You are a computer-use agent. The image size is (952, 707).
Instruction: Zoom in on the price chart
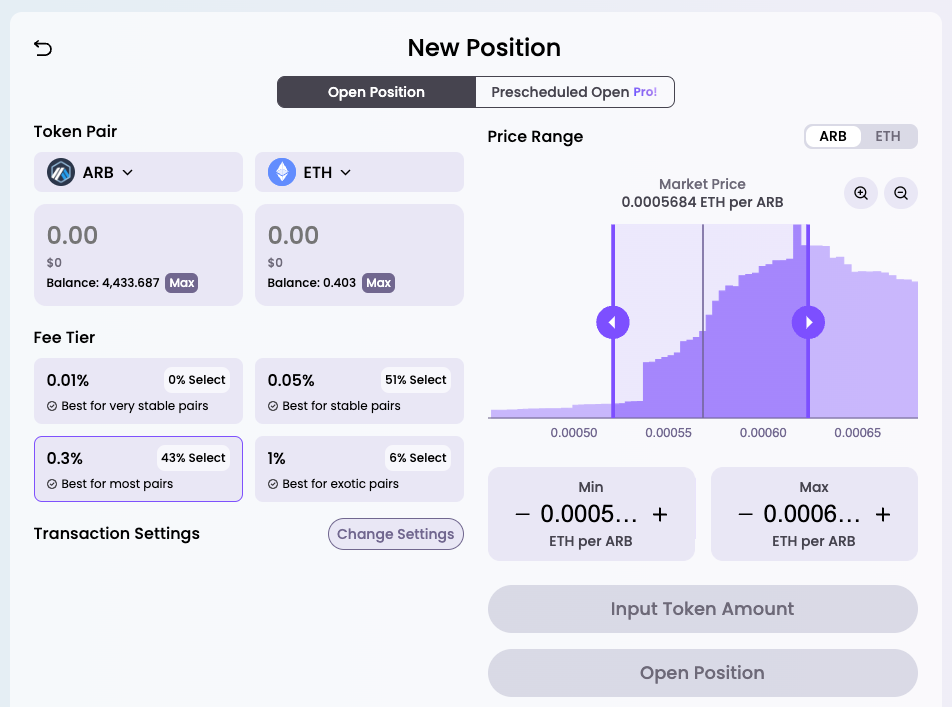(861, 193)
